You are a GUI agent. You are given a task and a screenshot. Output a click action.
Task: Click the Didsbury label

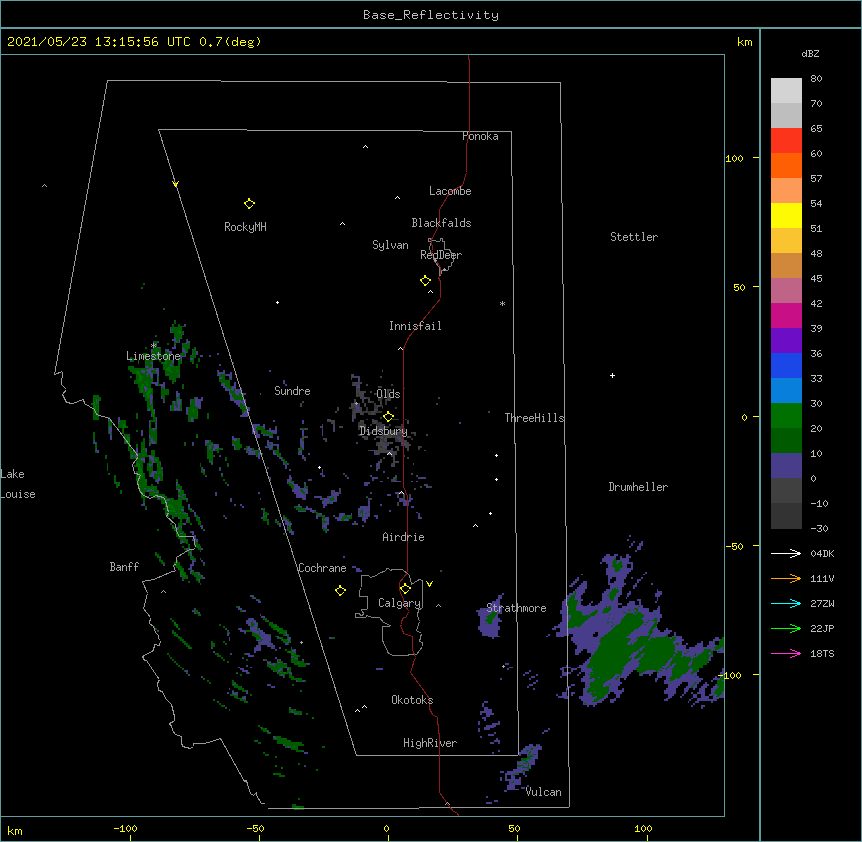[383, 431]
